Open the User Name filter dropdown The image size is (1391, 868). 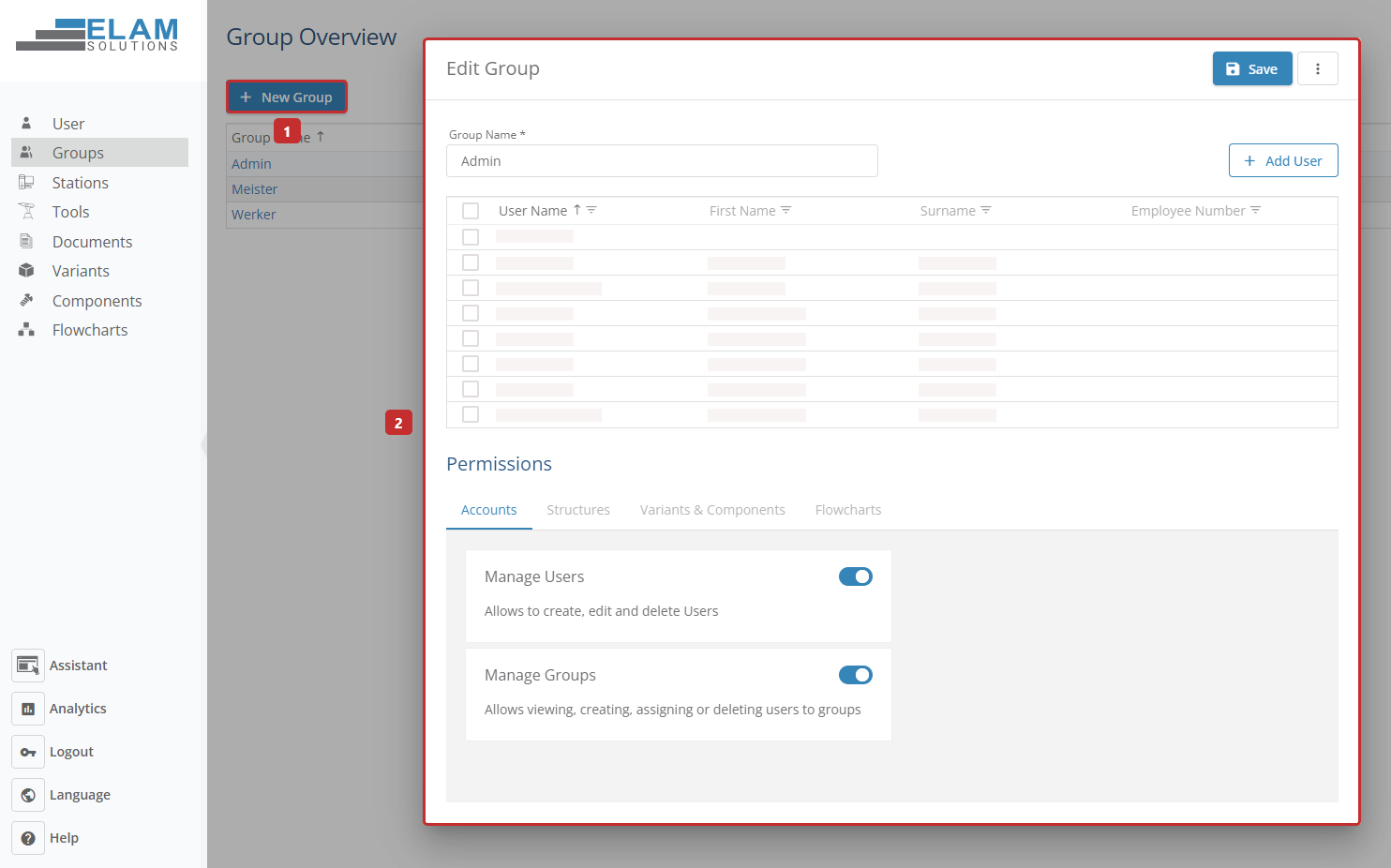click(x=593, y=210)
